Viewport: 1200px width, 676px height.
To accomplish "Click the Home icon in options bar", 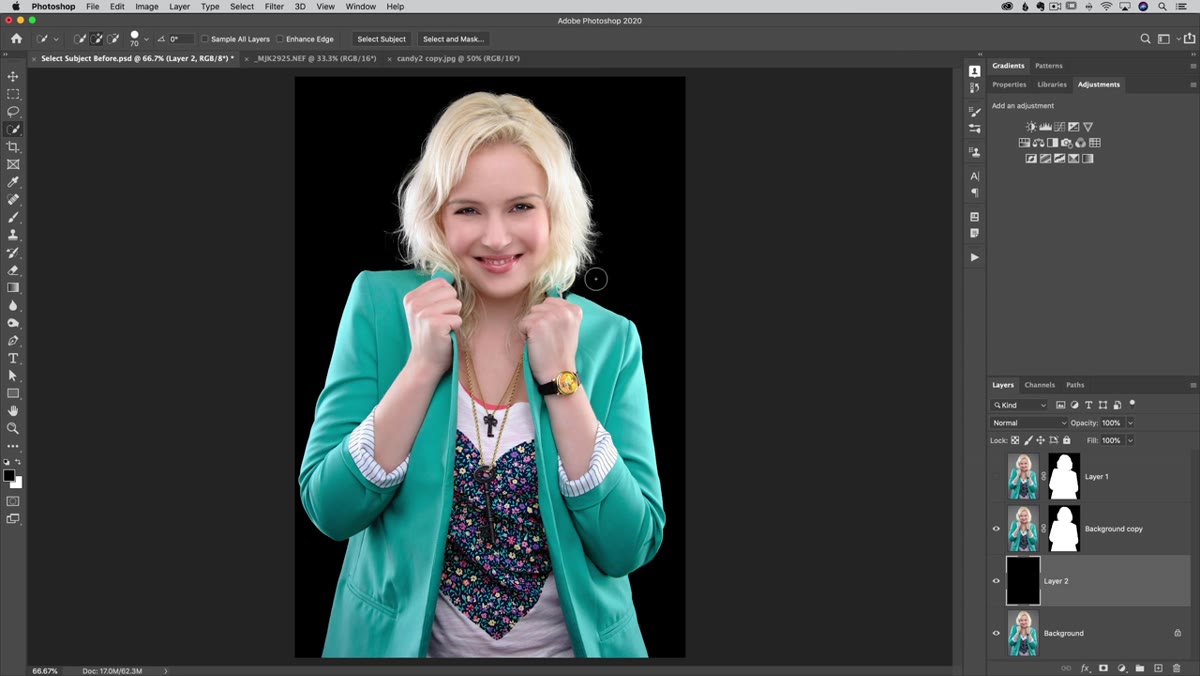I will coord(16,39).
